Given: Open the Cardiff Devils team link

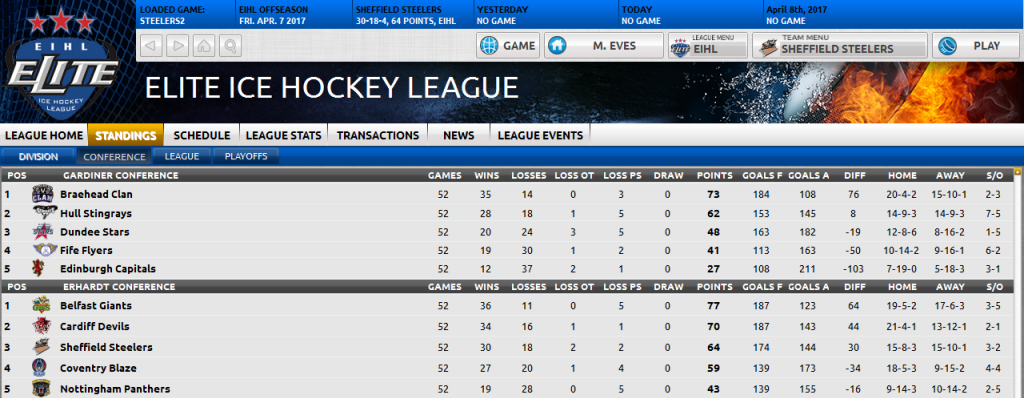Looking at the screenshot, I should tap(95, 326).
